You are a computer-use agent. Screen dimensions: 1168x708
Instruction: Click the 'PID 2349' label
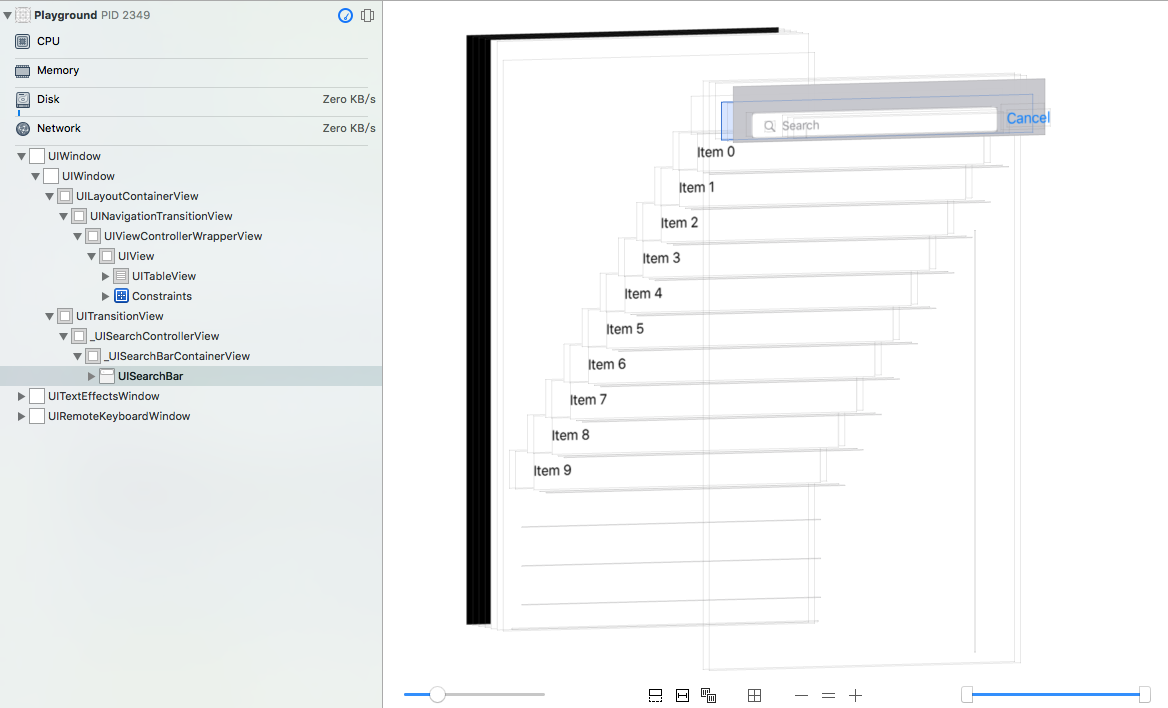(x=125, y=15)
